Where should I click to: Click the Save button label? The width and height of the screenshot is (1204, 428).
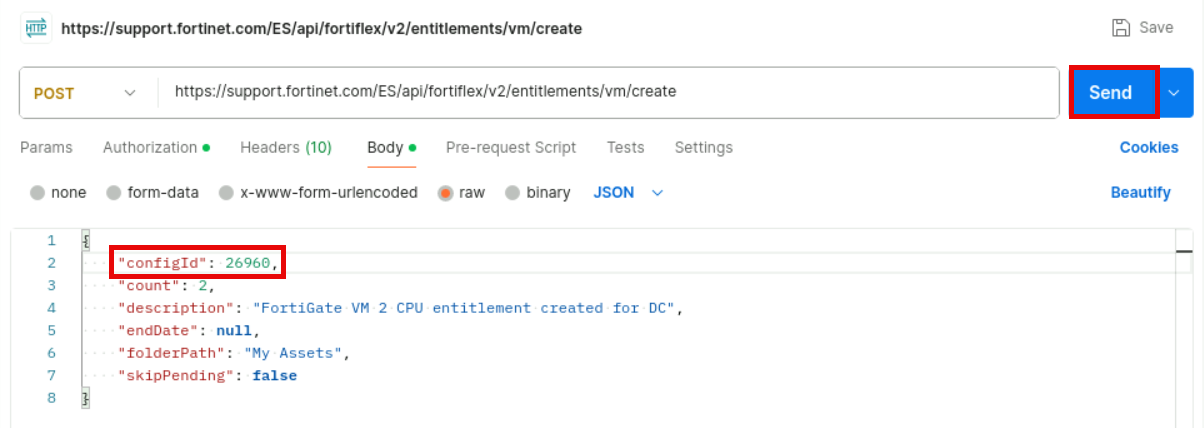click(1157, 28)
